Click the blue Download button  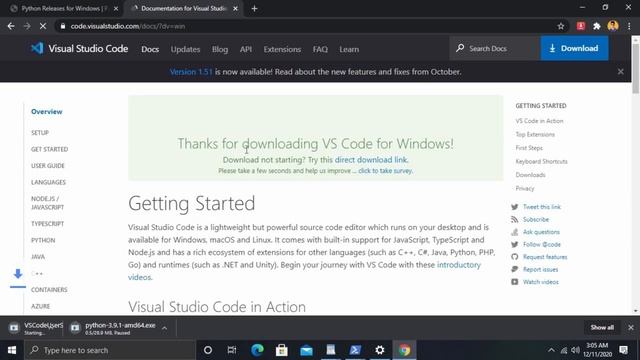[574, 48]
